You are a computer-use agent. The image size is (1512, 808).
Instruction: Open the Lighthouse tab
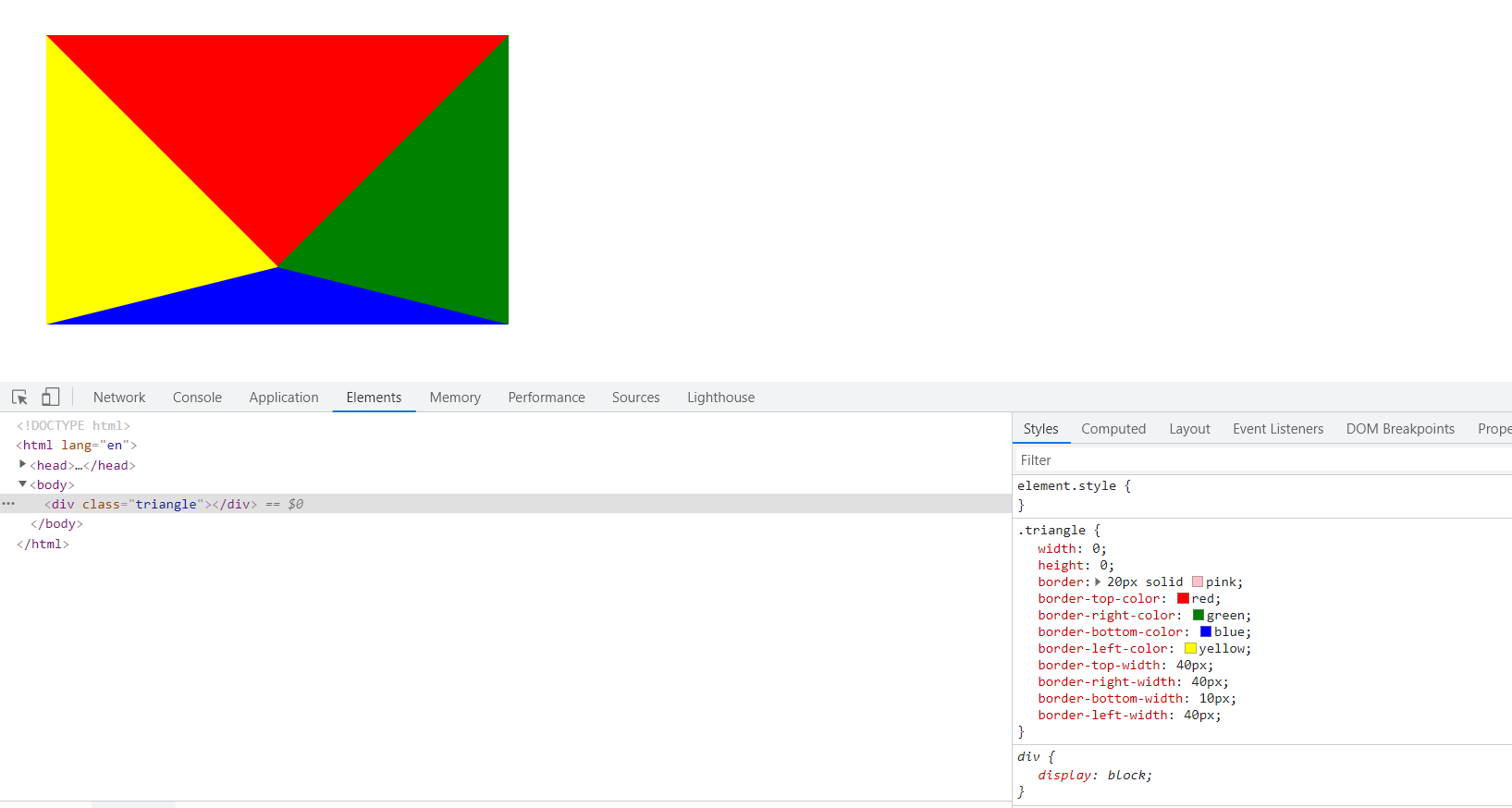coord(720,398)
